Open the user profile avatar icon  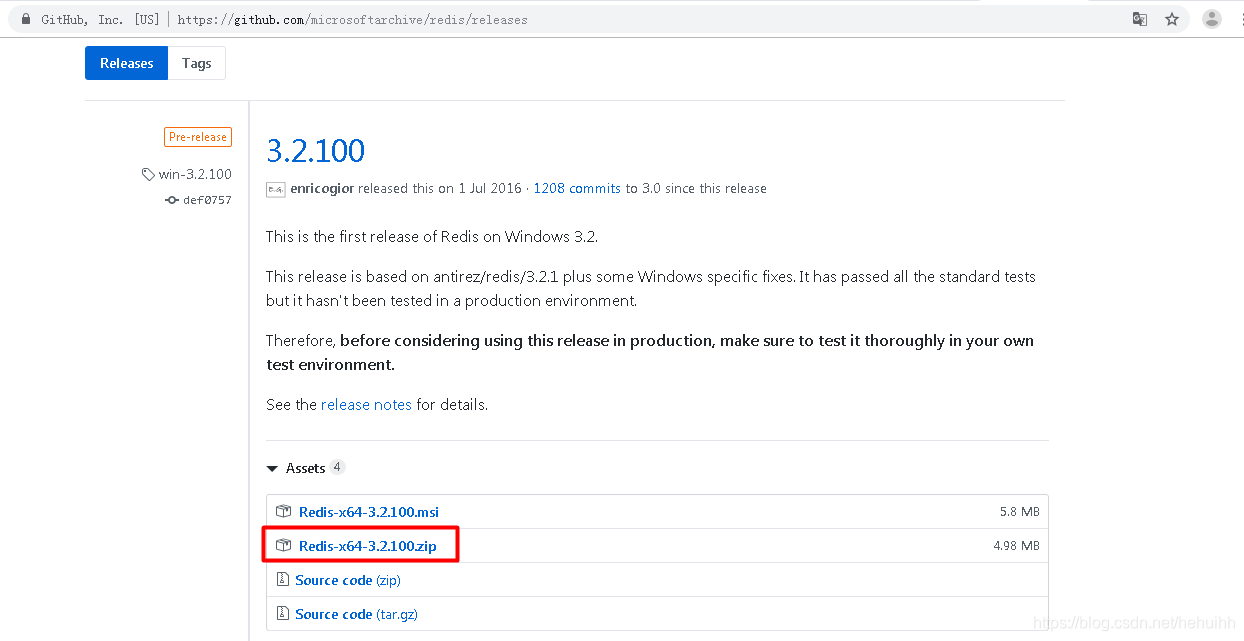1212,19
